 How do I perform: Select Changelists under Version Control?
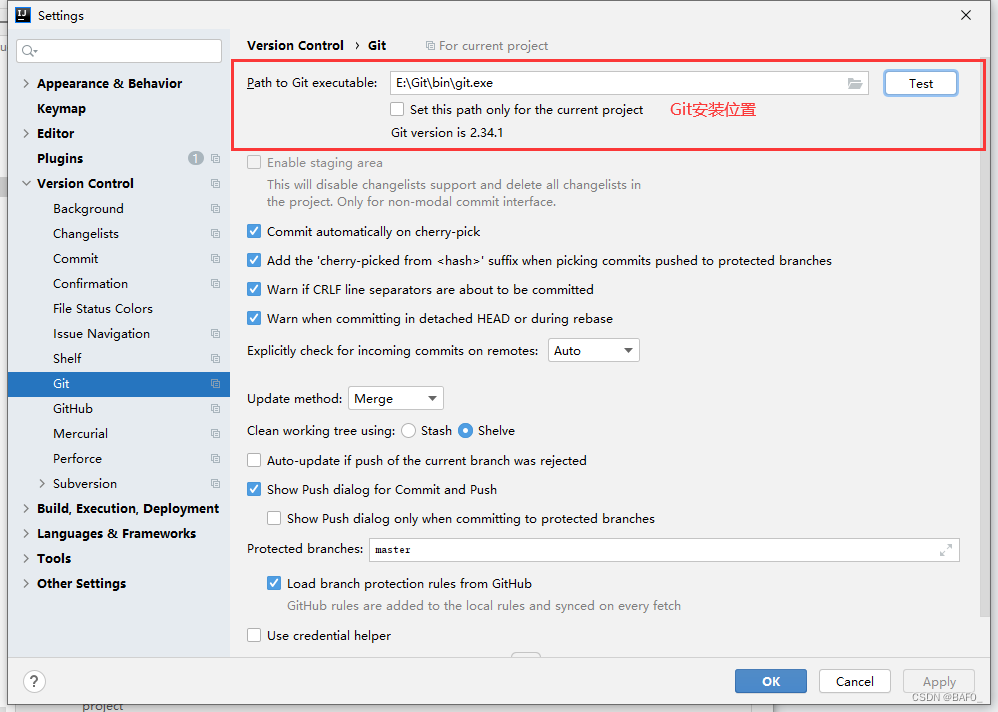click(86, 234)
